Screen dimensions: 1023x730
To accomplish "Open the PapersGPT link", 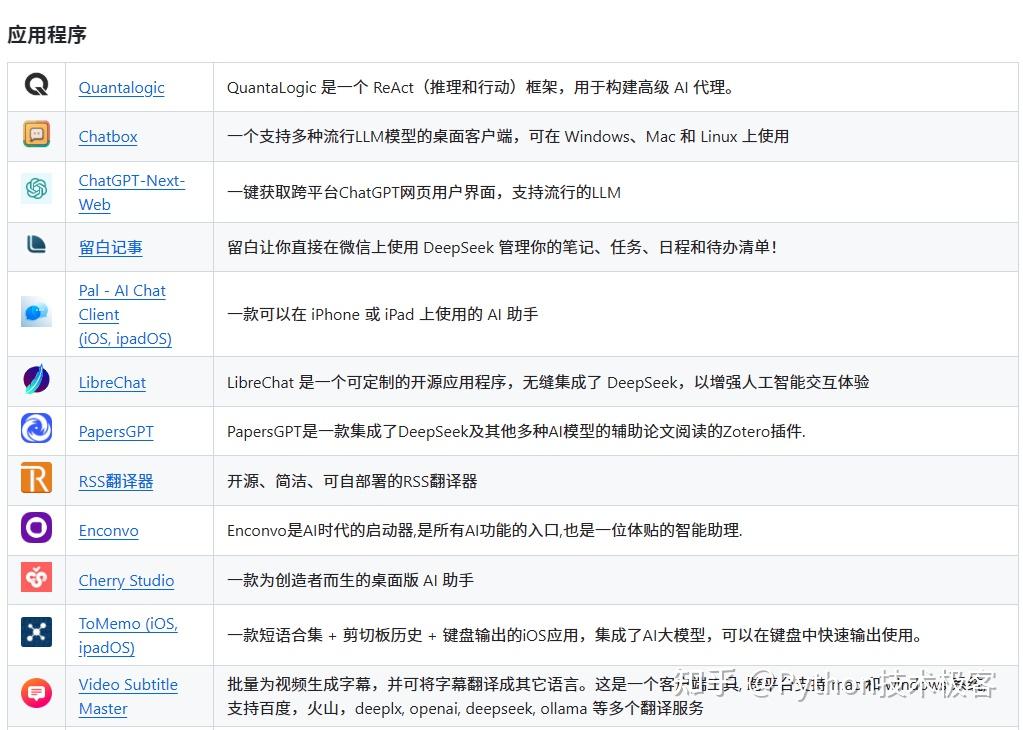I will click(116, 432).
